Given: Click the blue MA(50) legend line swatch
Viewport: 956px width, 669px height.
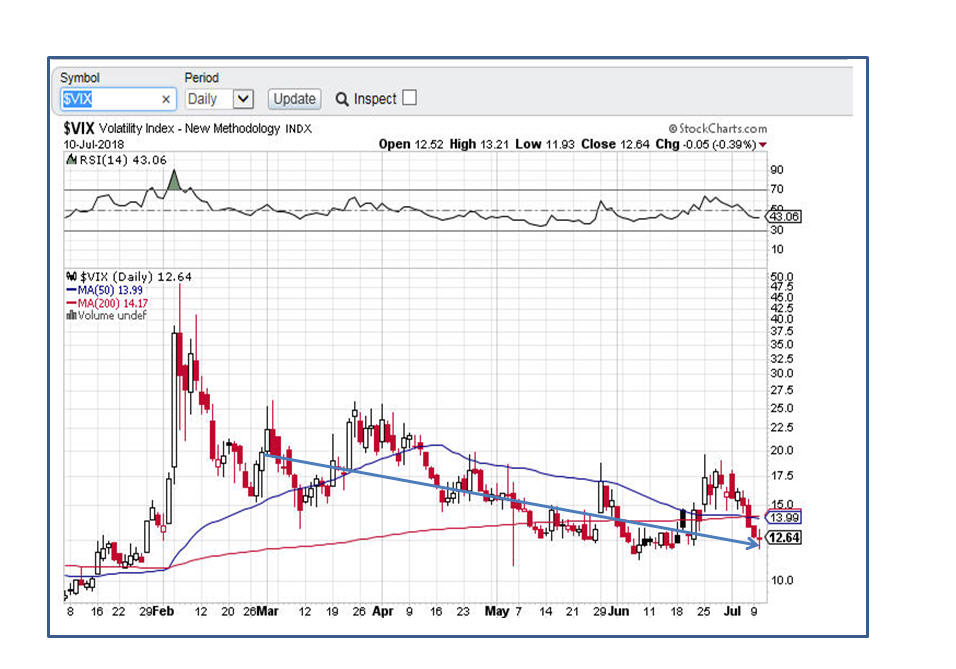Looking at the screenshot, I should click(x=70, y=289).
